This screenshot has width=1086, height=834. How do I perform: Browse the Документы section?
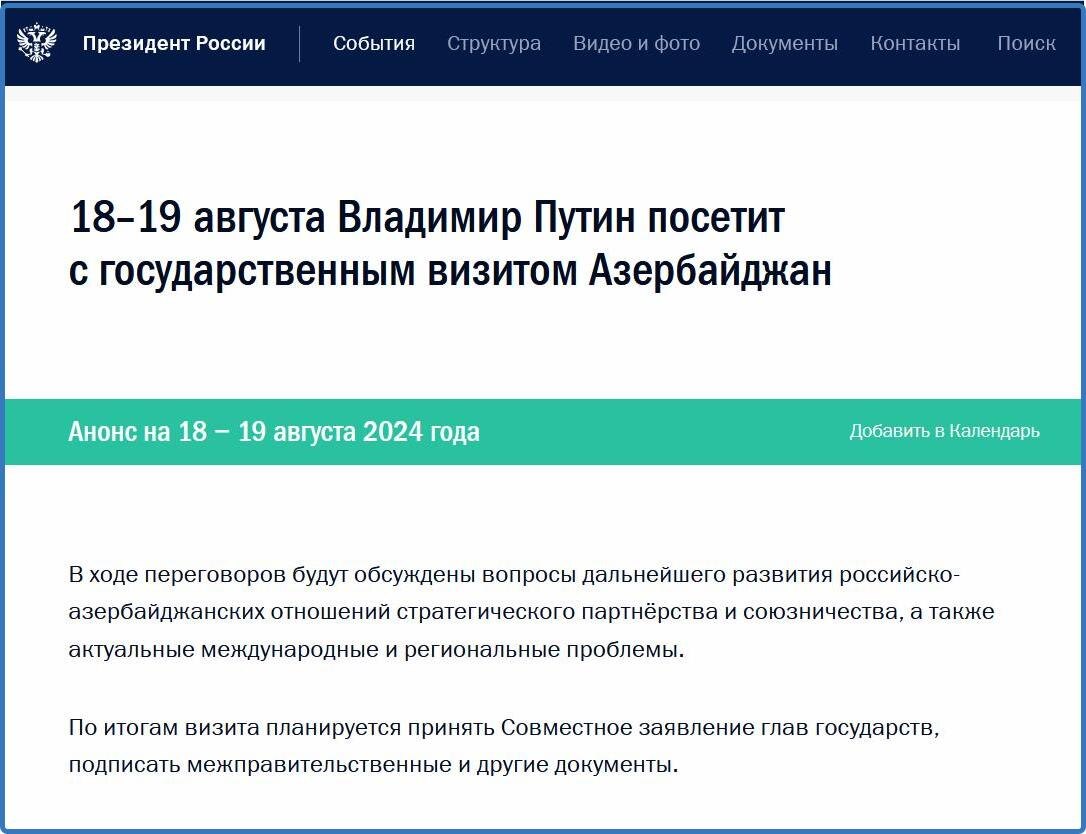point(786,44)
